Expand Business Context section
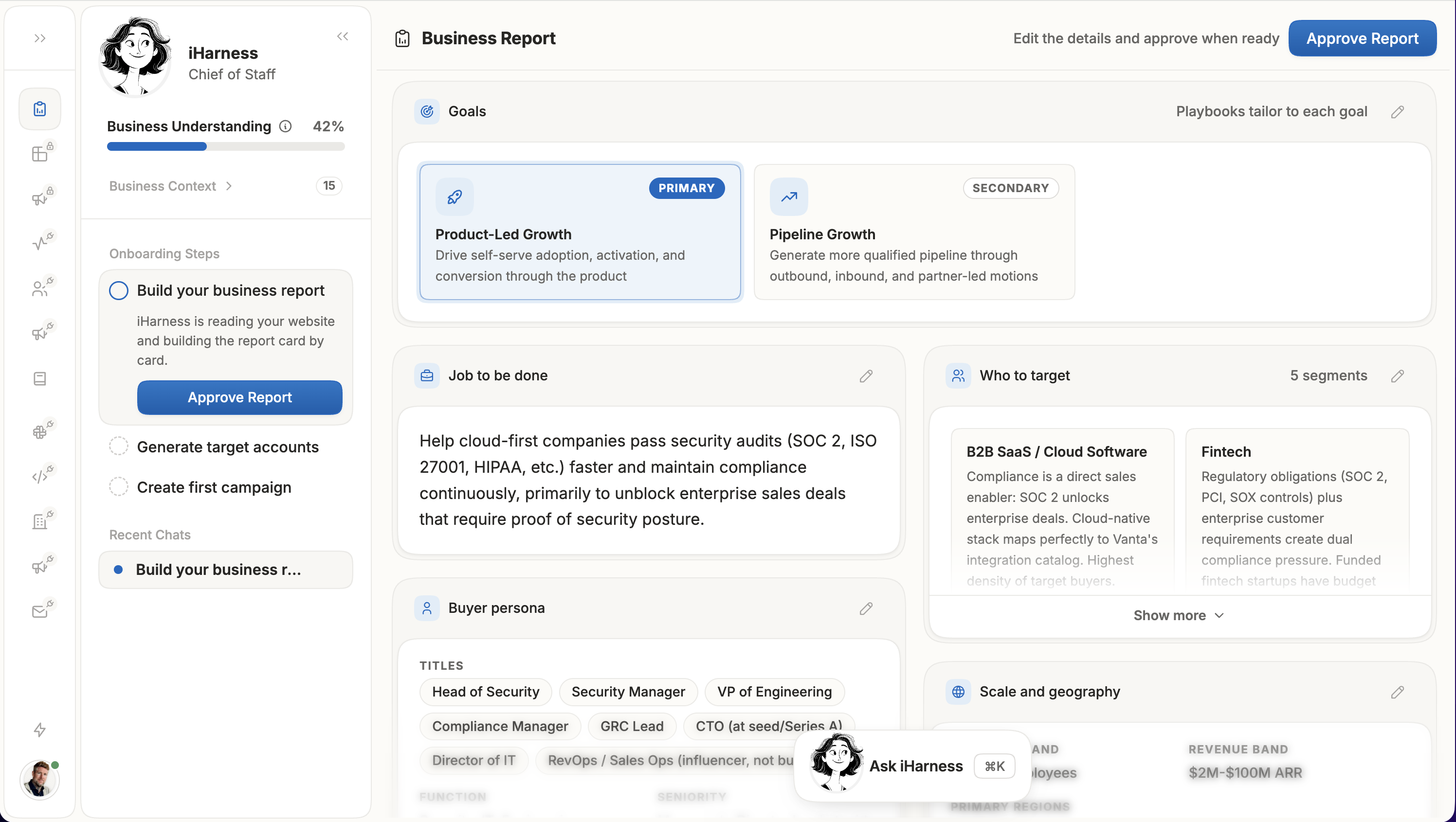The height and width of the screenshot is (822, 1456). 171,186
